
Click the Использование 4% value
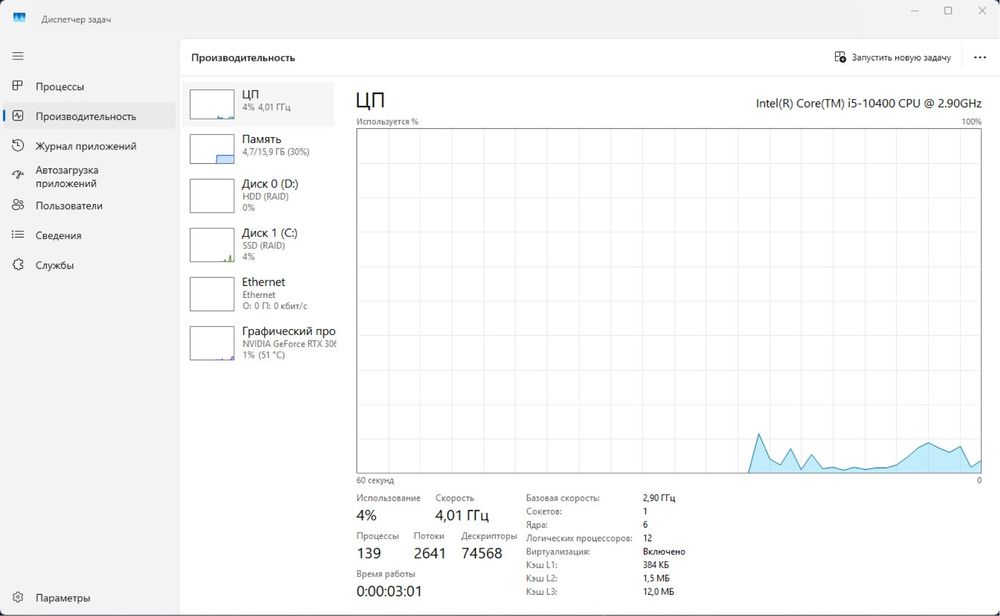click(x=366, y=515)
